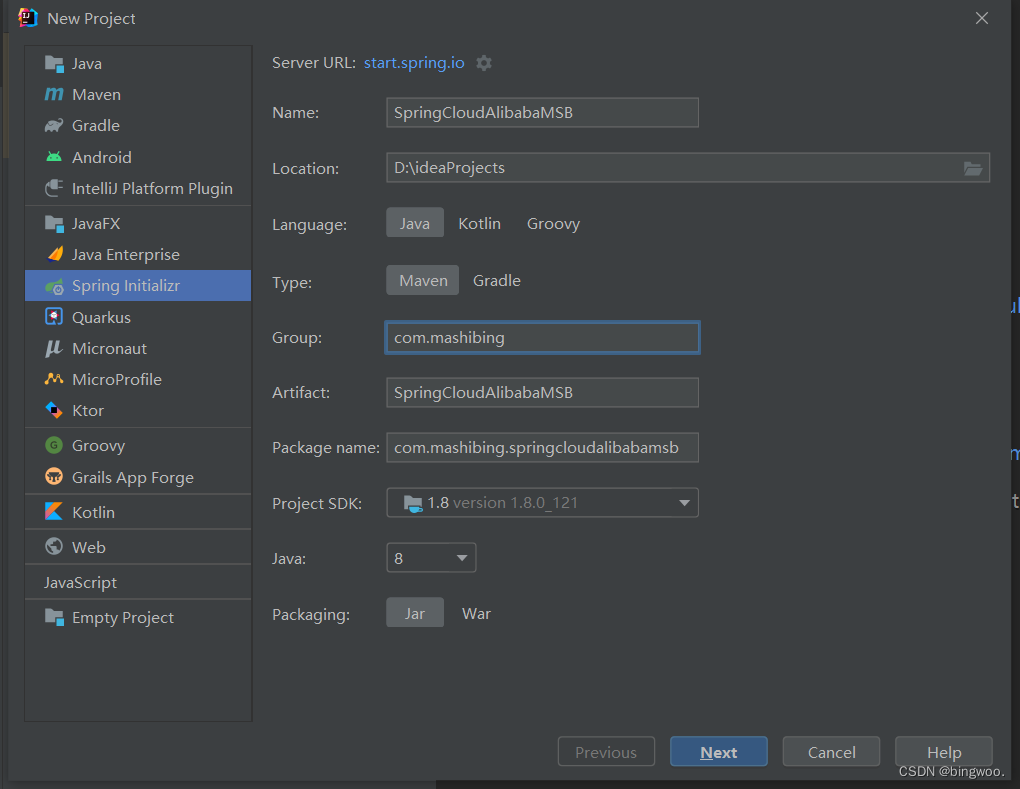Image resolution: width=1020 pixels, height=789 pixels.
Task: Switch language to Groovy option
Action: 554,223
